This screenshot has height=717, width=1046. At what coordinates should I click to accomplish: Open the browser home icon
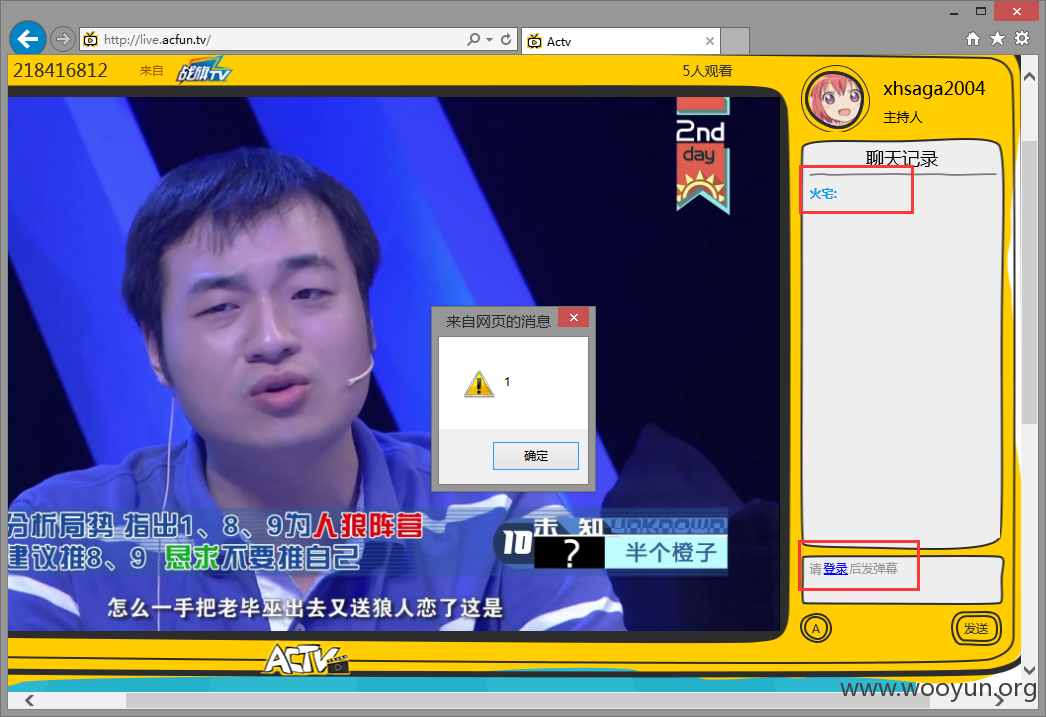click(x=973, y=39)
